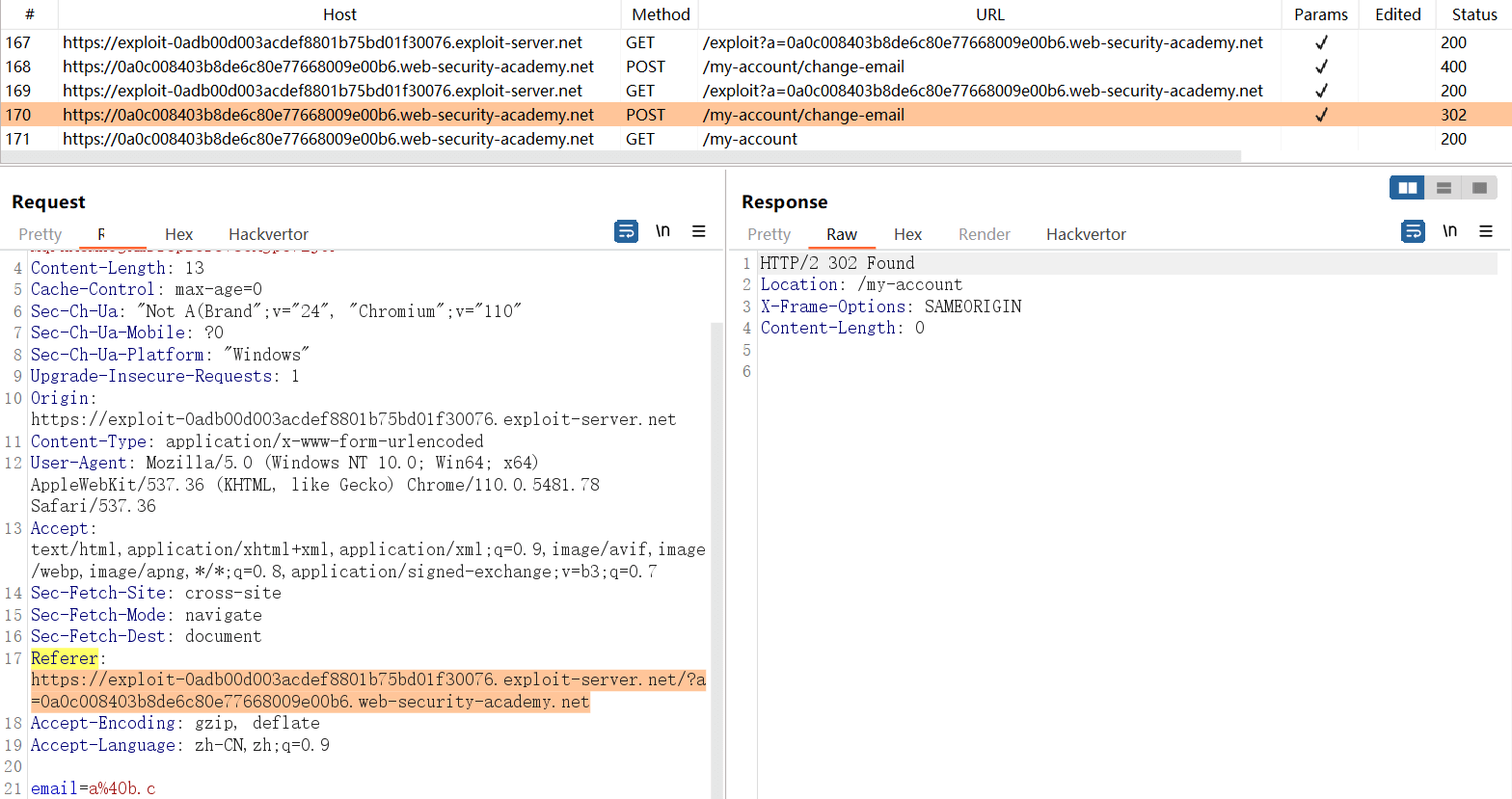Open the Render tab in Response

(984, 234)
